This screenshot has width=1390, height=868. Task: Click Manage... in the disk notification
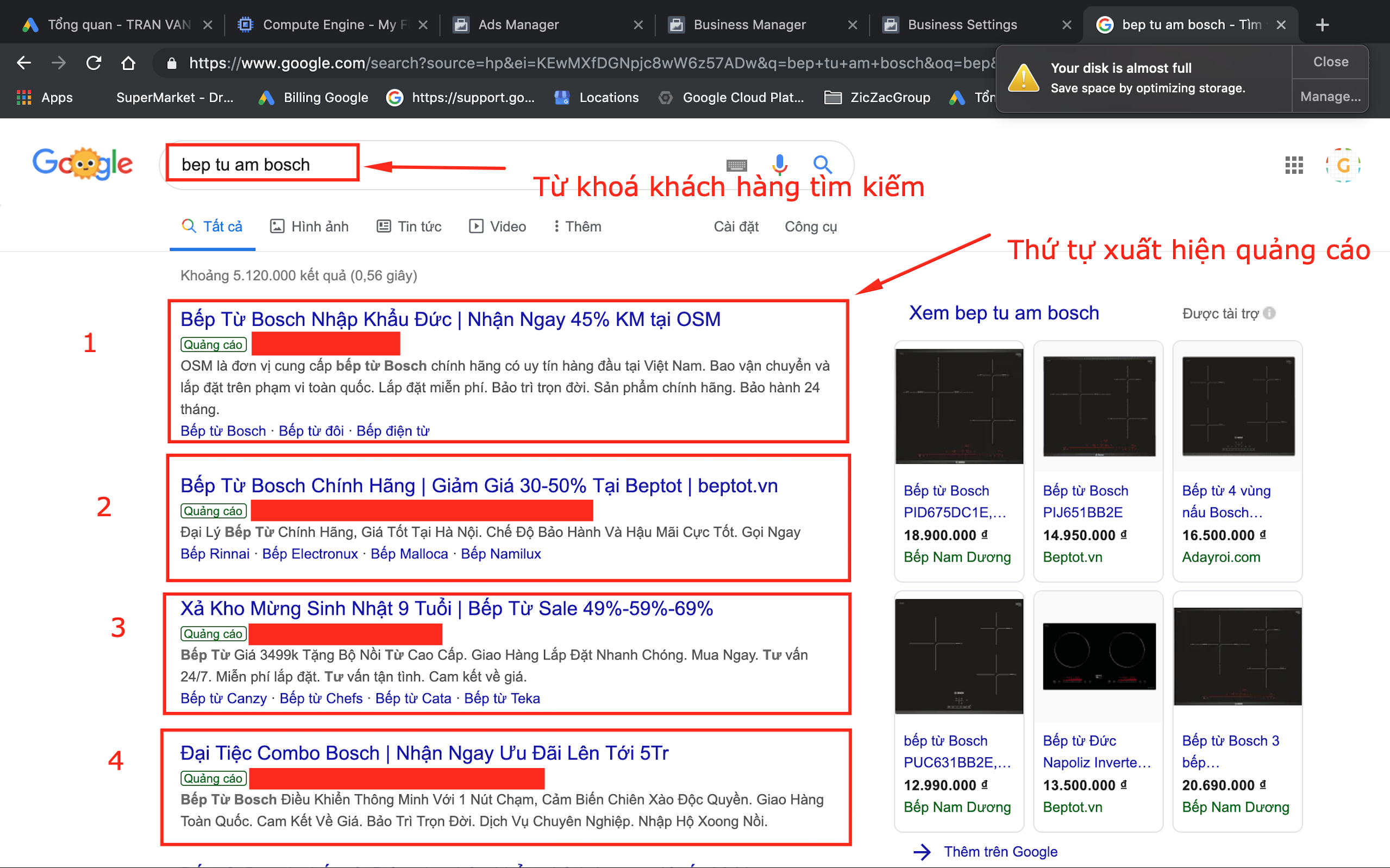click(x=1330, y=97)
